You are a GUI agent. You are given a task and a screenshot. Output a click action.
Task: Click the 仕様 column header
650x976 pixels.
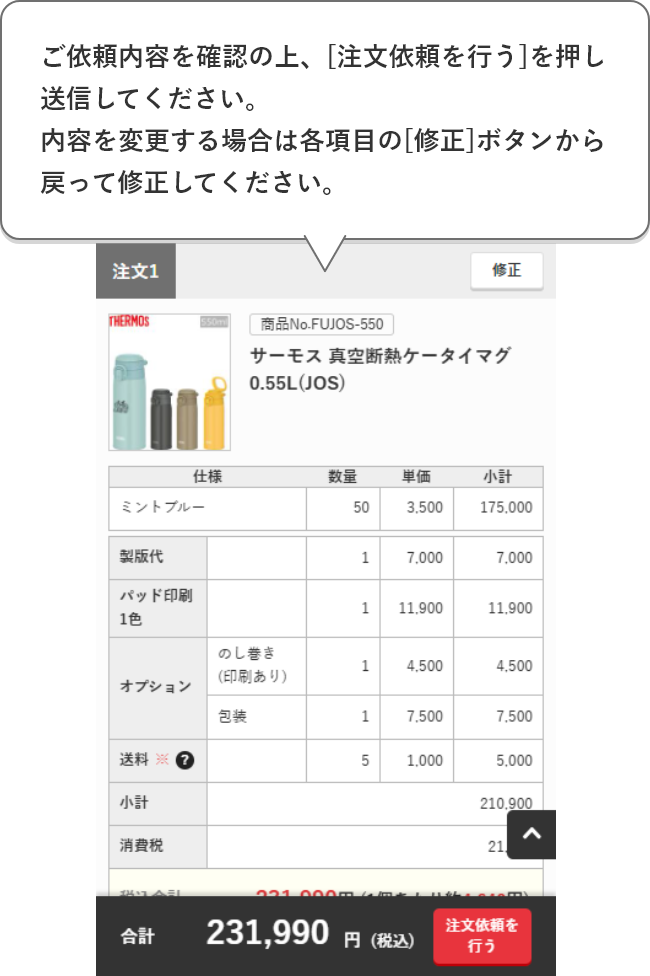206,476
